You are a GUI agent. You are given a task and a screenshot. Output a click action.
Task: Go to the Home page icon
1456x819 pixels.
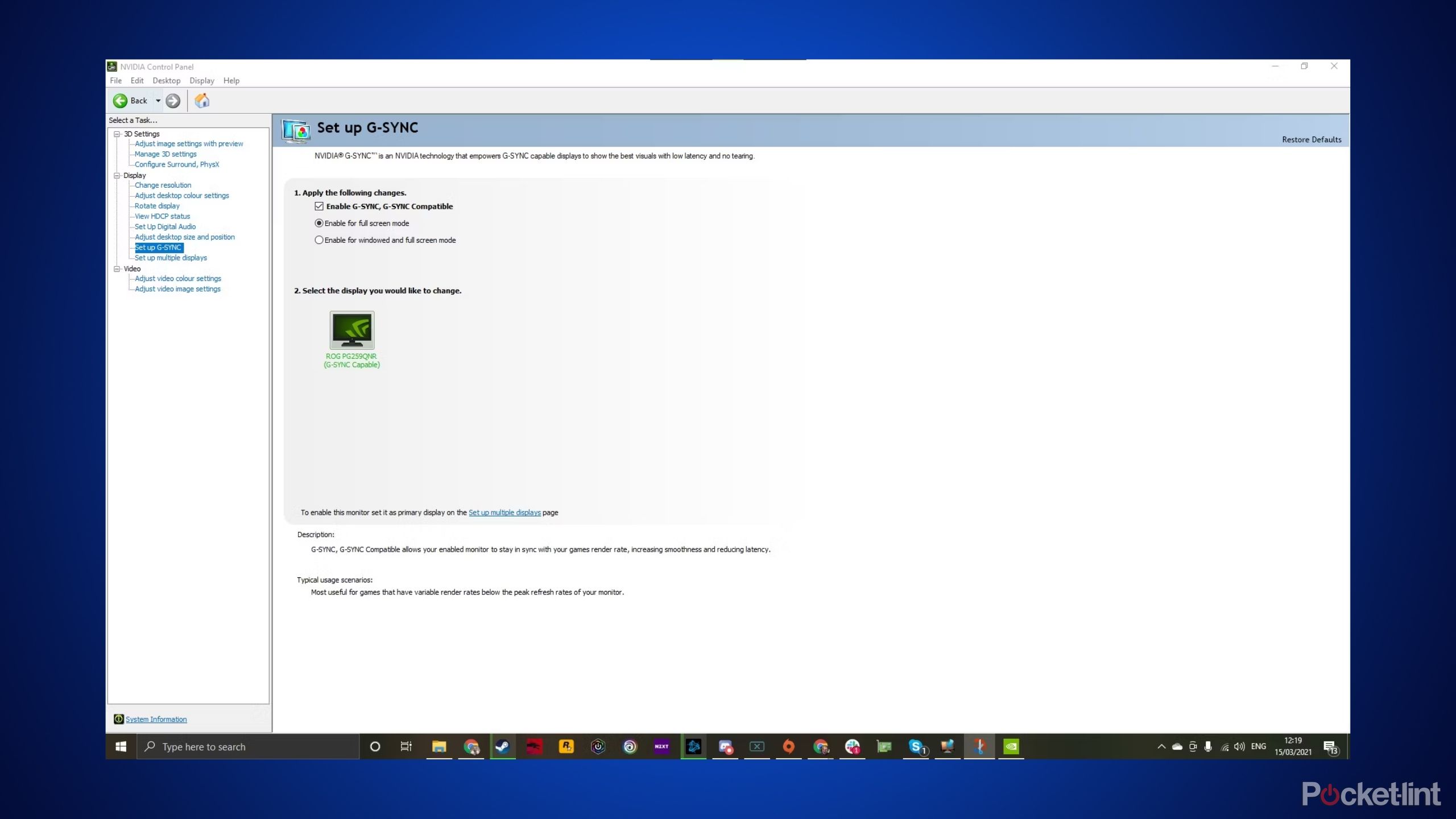click(202, 101)
